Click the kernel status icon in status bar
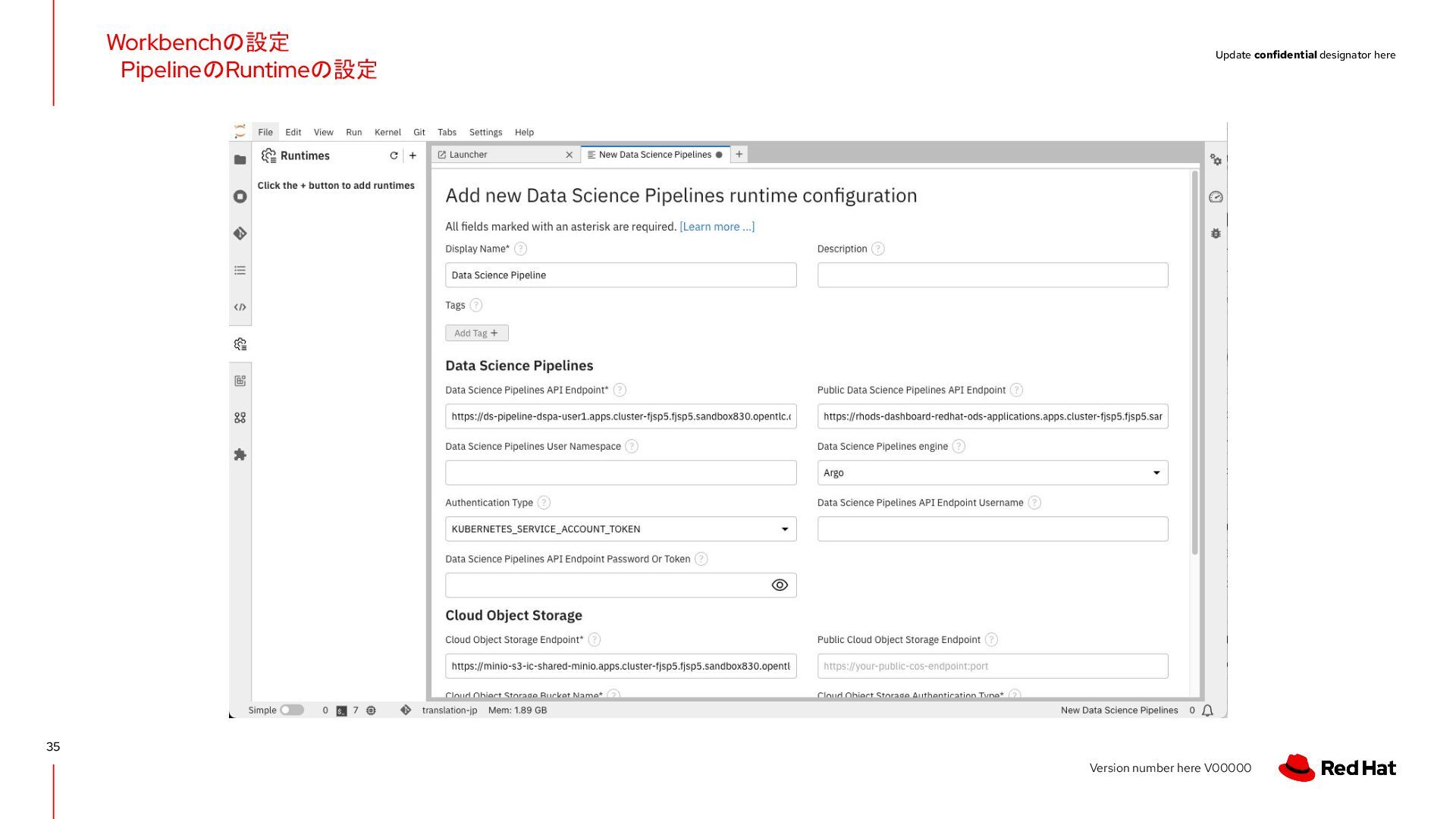 click(371, 711)
